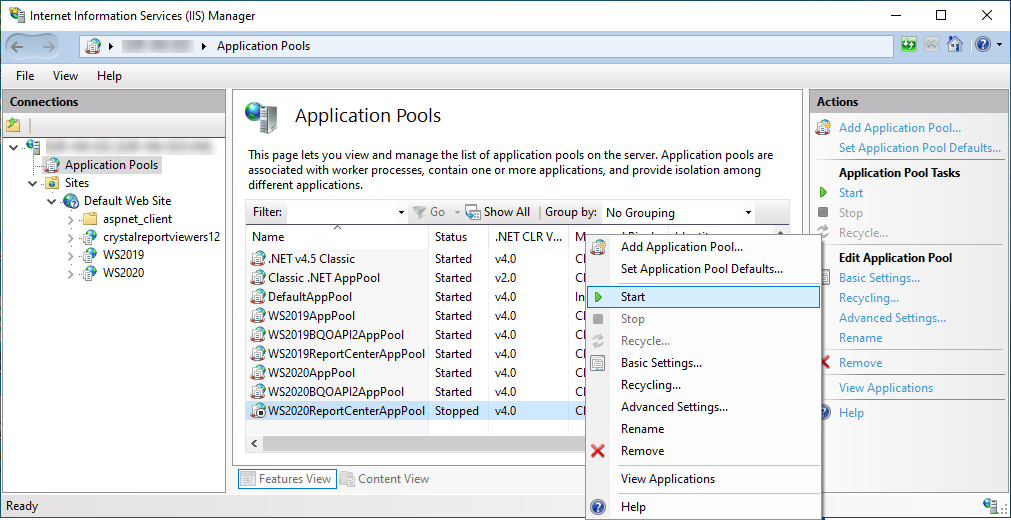The height and width of the screenshot is (520, 1011).
Task: Click the WS2020AppPool icon
Action: point(258,373)
